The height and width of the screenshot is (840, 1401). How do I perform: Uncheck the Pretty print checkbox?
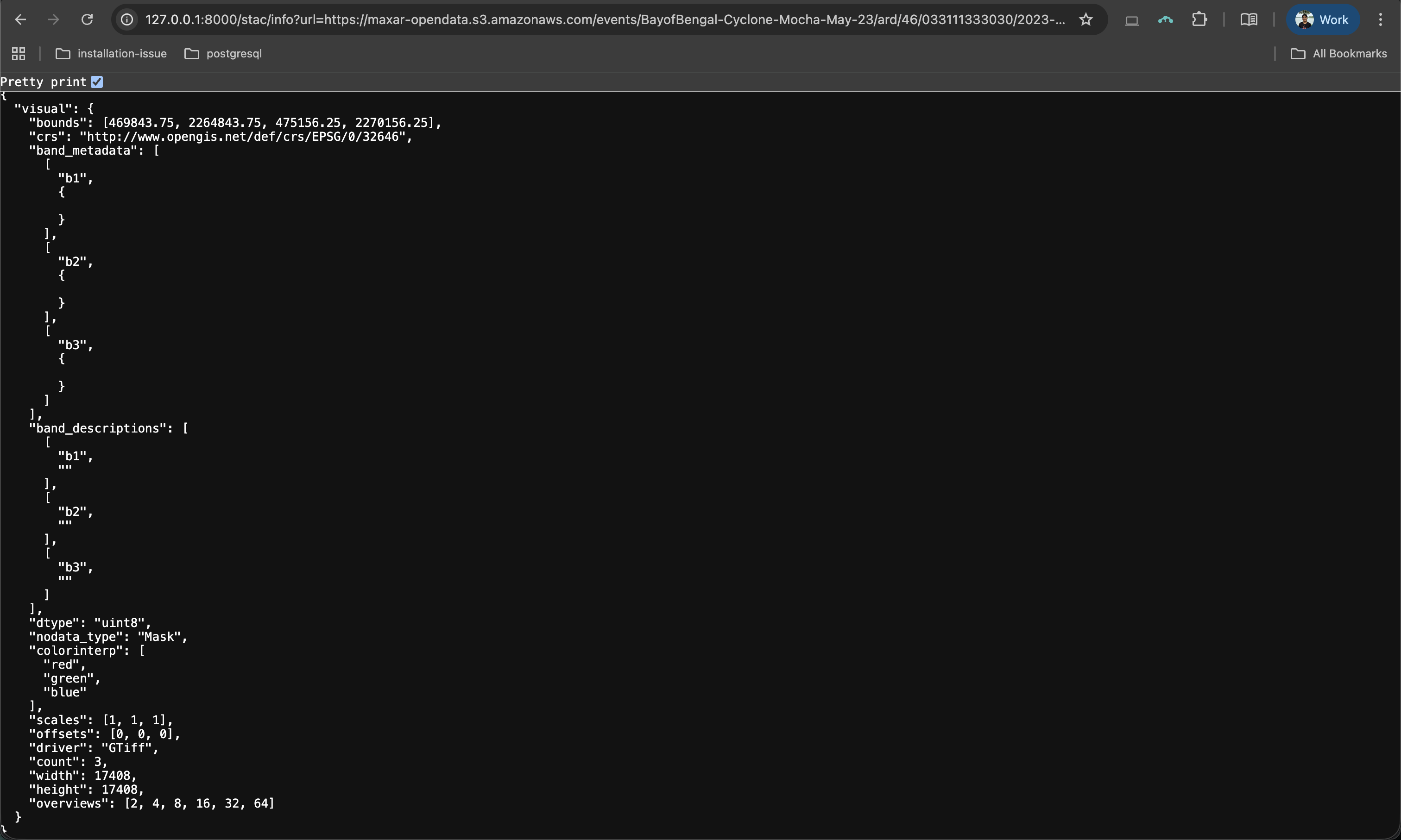[x=97, y=82]
